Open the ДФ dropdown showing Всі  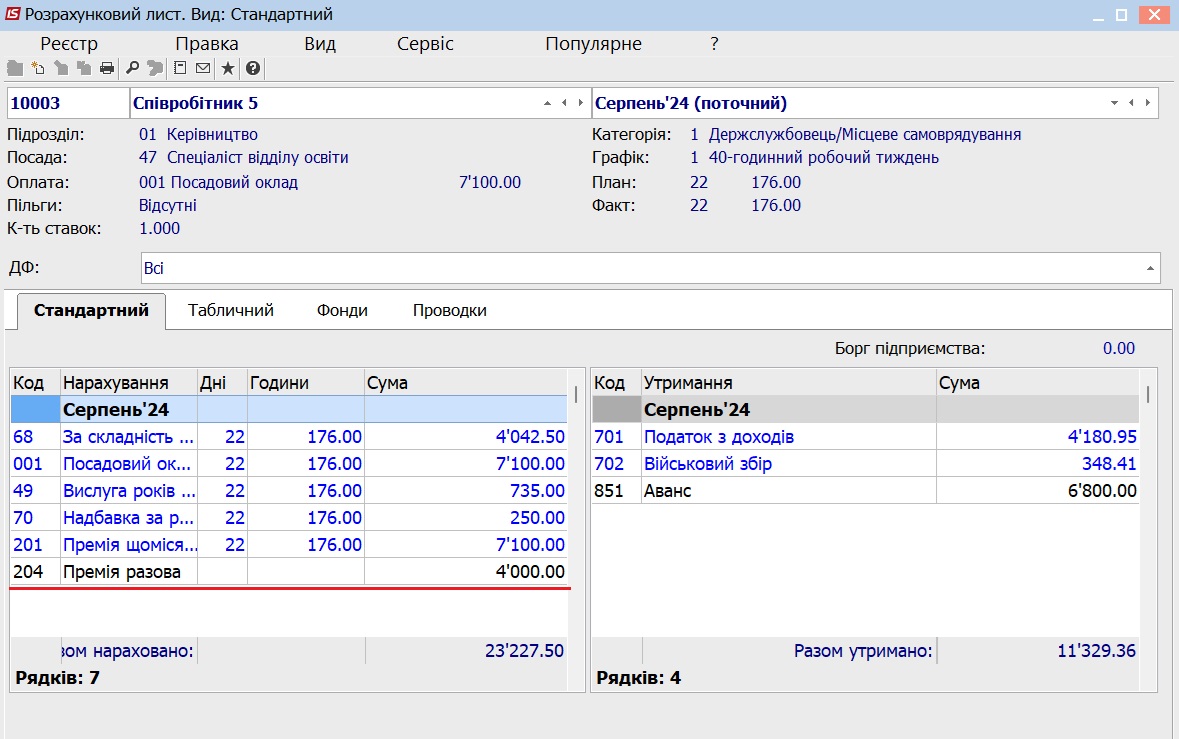click(1150, 268)
